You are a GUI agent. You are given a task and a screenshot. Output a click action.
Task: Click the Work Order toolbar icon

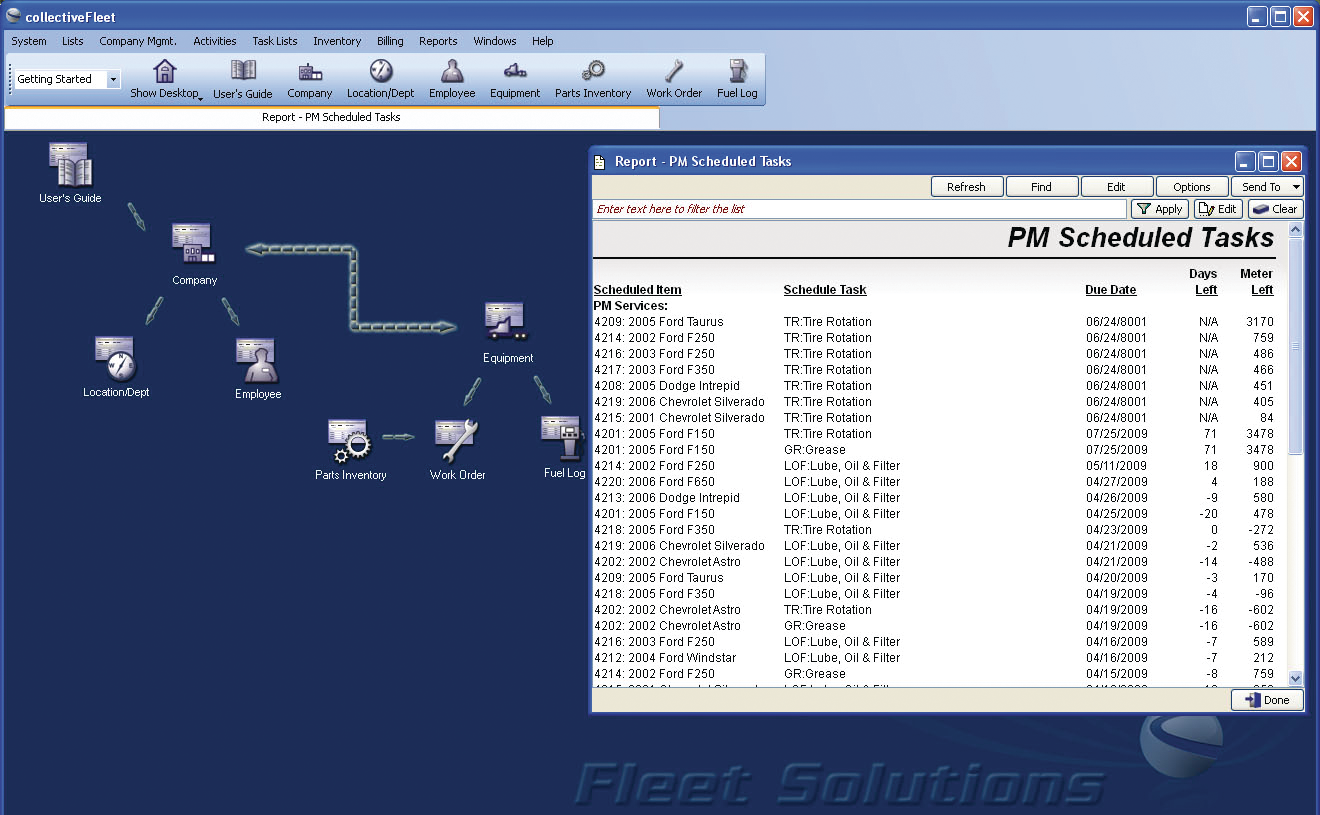tap(673, 78)
